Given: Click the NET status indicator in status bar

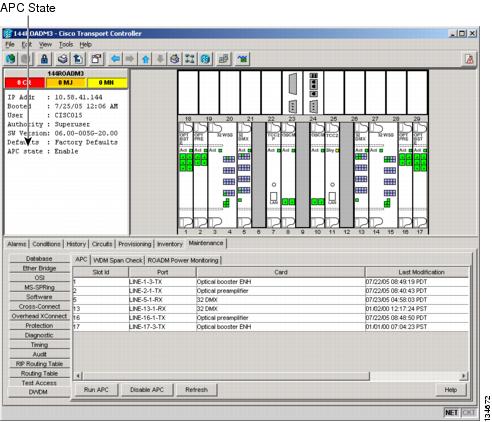Looking at the screenshot, I should pos(451,413).
